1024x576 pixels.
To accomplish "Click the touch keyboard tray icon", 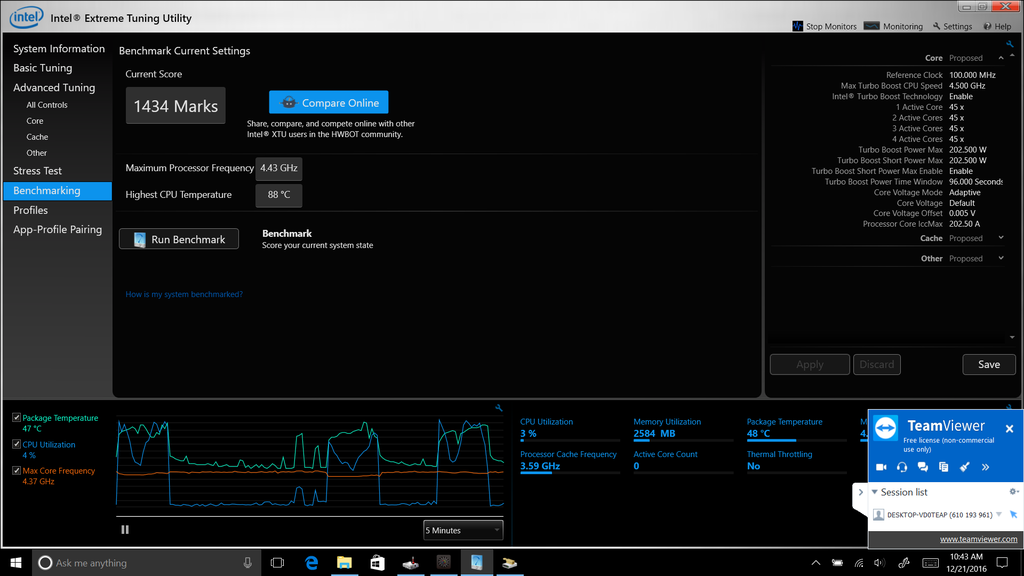I will pos(931,563).
